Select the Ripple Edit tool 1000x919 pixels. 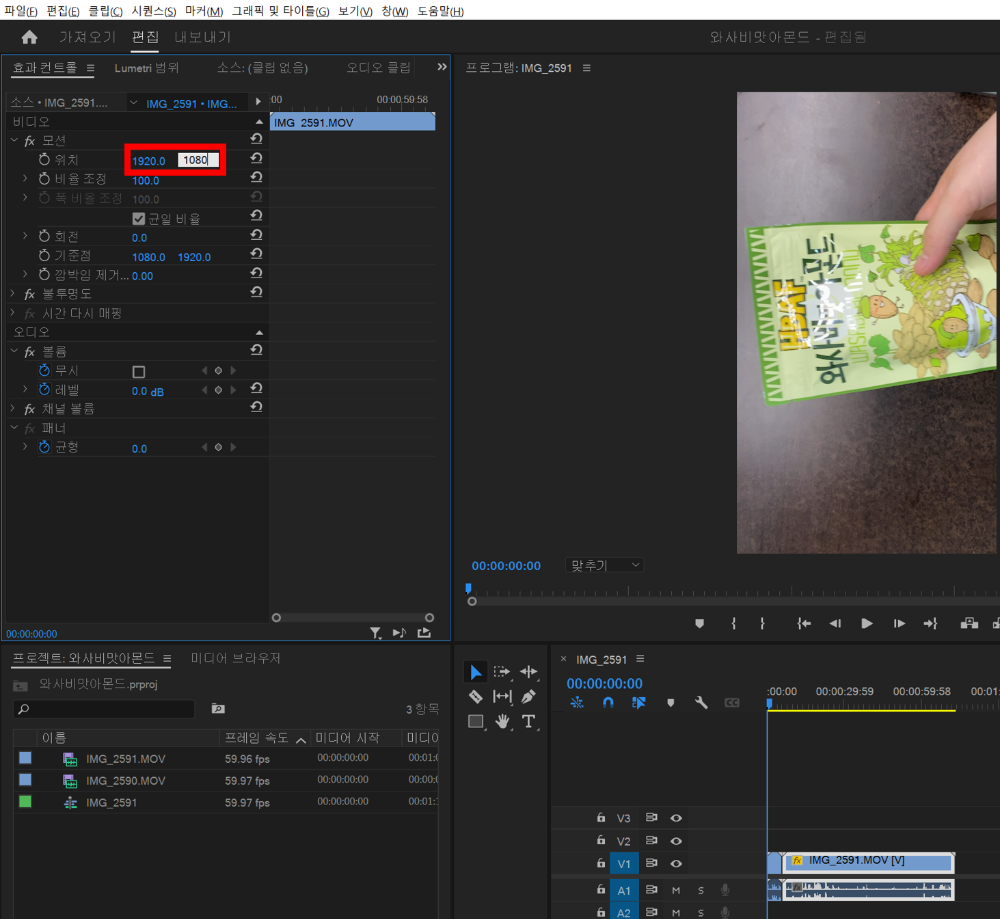(x=529, y=672)
